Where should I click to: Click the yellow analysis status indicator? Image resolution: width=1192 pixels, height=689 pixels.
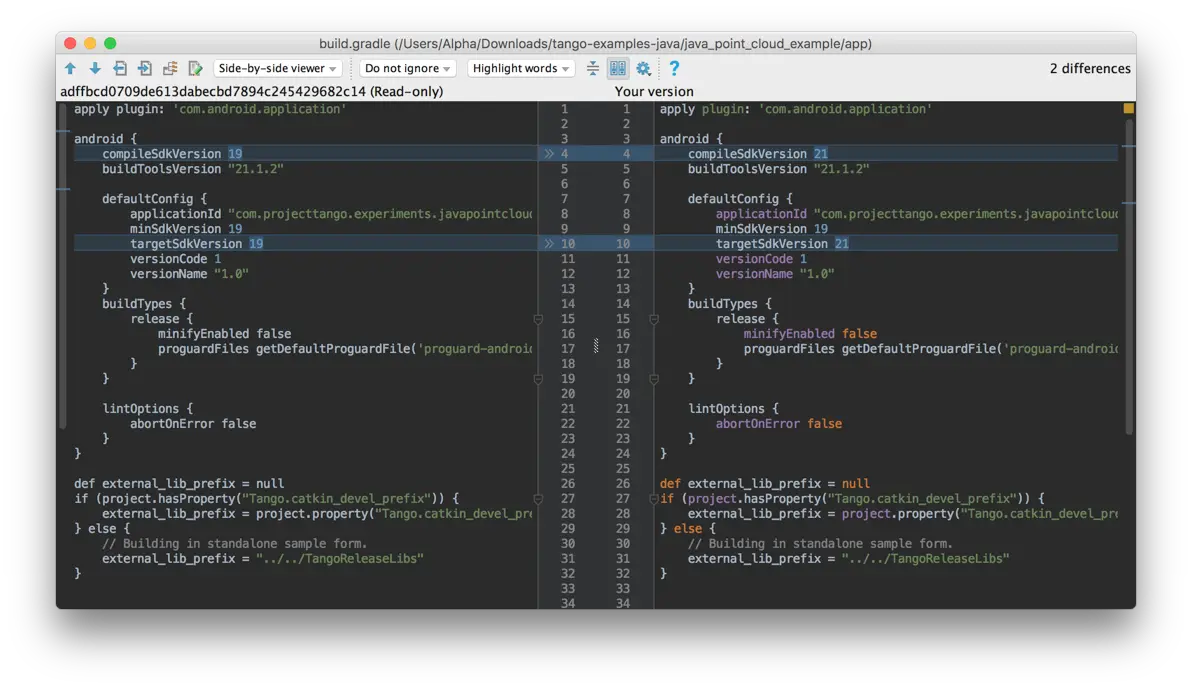[x=1129, y=109]
